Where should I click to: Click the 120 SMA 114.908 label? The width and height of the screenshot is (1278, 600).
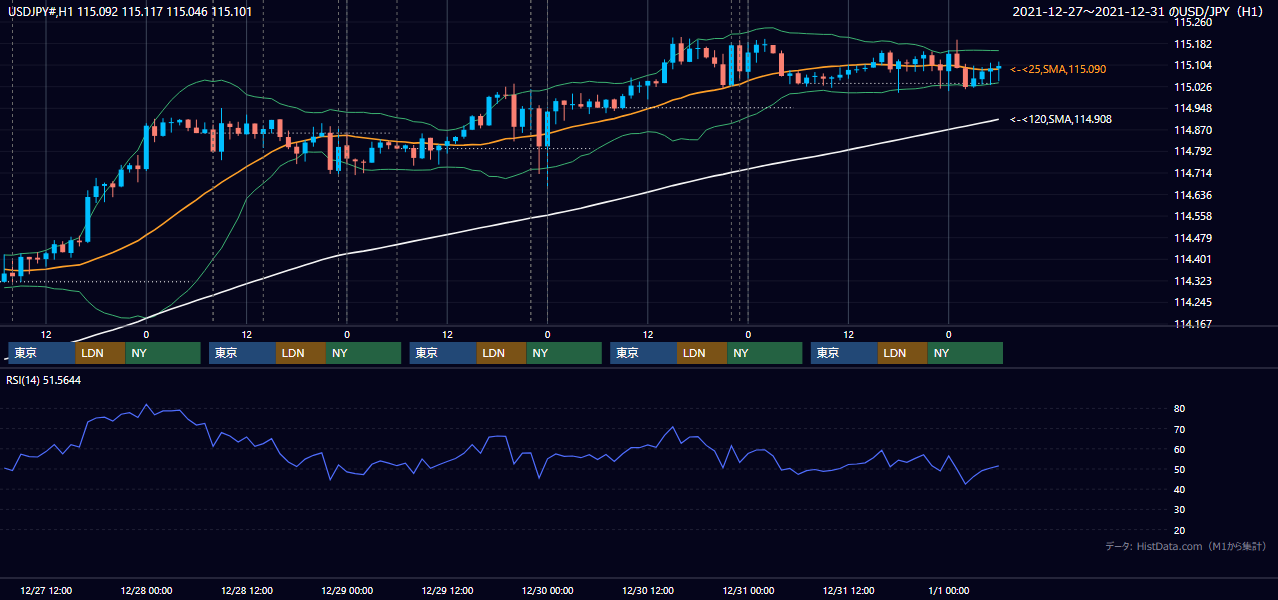point(1061,119)
